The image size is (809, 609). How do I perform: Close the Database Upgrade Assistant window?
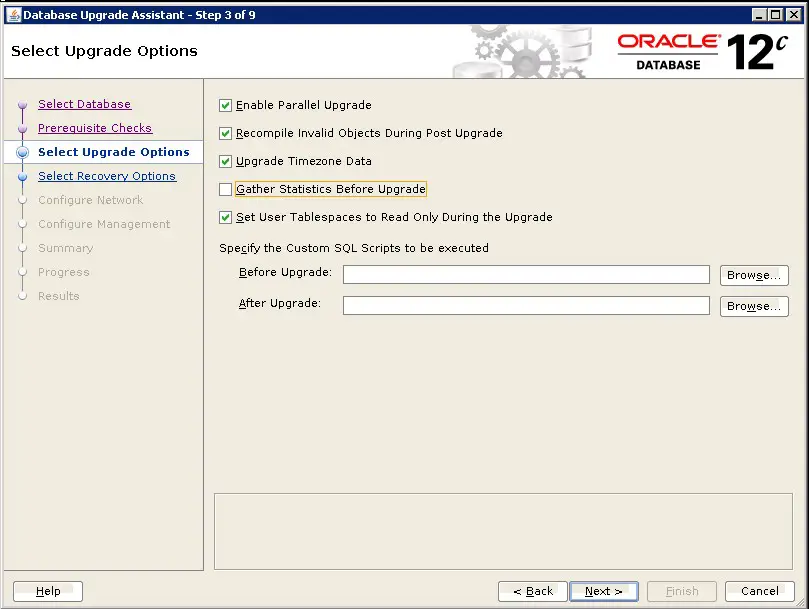click(x=794, y=15)
